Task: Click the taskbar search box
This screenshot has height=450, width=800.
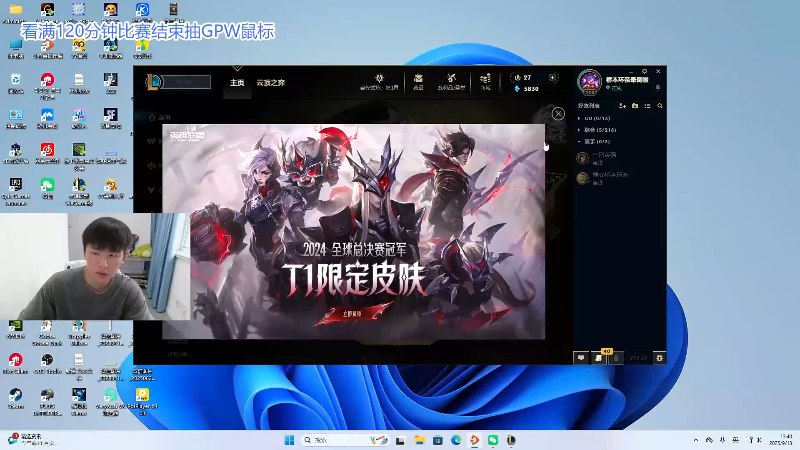Action: pos(345,440)
